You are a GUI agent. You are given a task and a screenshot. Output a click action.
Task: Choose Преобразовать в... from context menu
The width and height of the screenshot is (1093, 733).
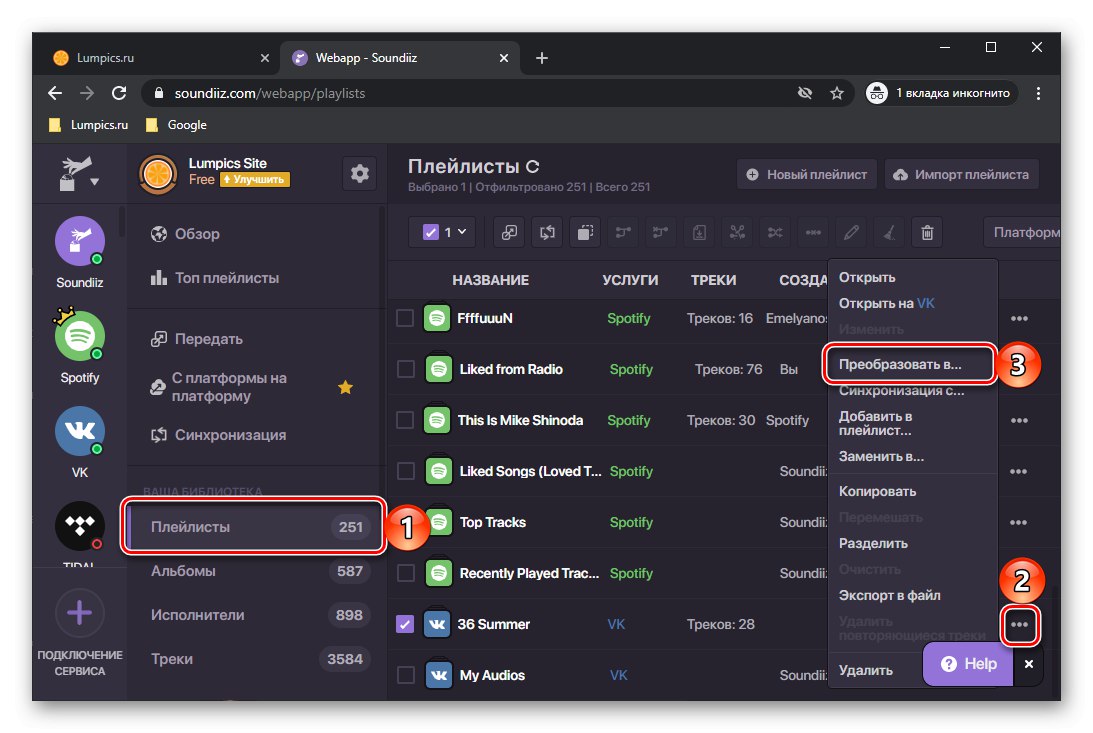(x=908, y=365)
